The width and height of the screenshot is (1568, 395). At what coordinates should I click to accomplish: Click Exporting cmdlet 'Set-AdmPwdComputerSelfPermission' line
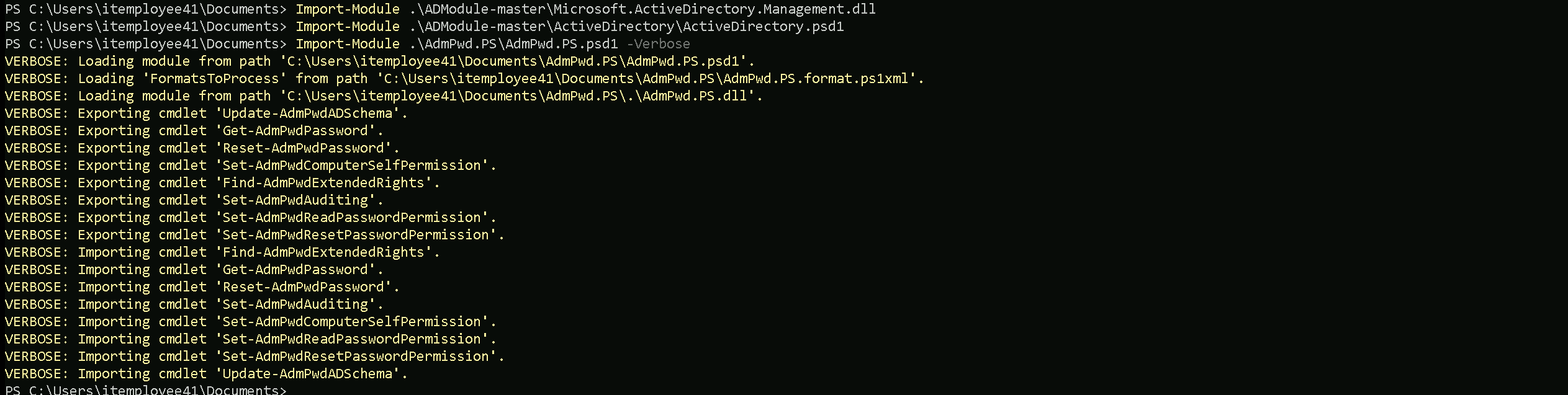point(251,166)
